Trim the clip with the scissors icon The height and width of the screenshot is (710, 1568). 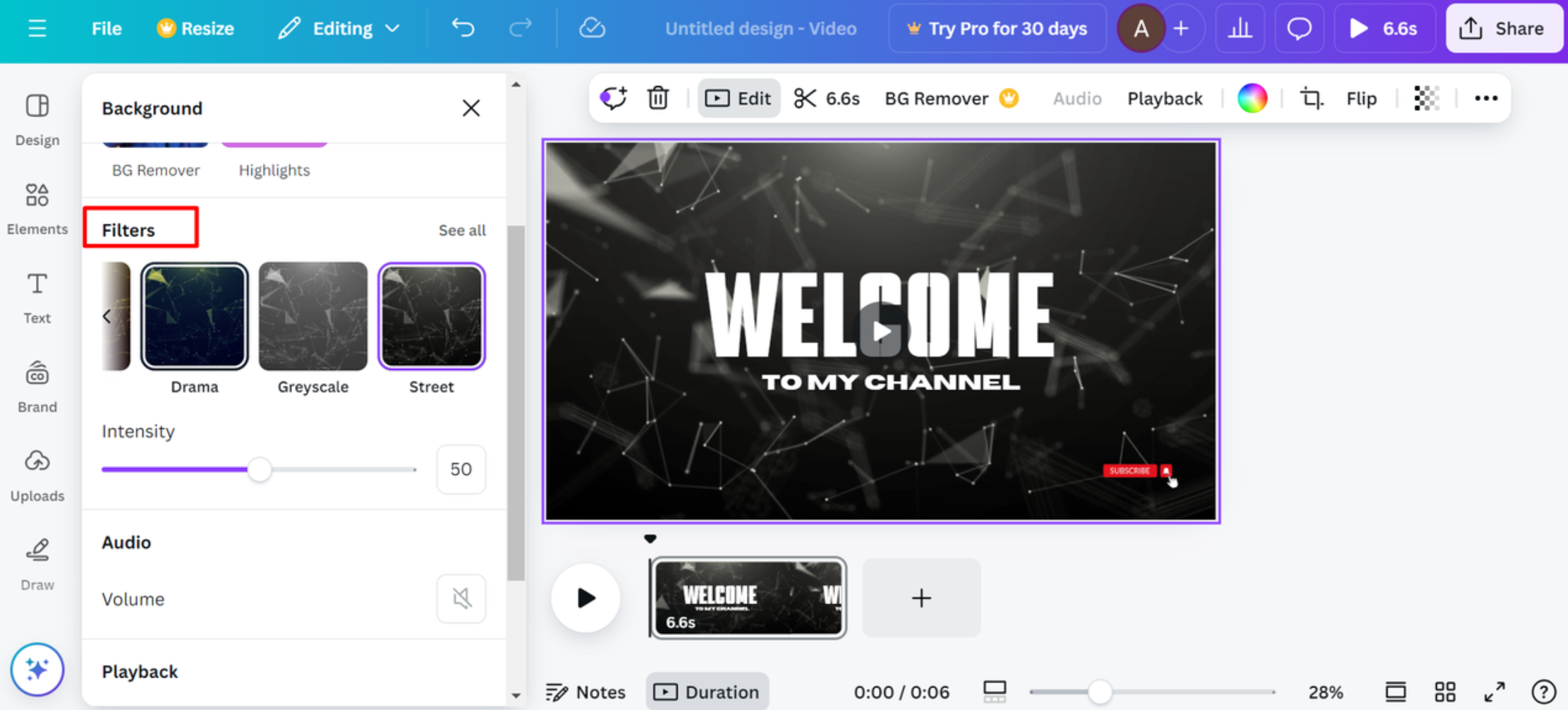(x=803, y=98)
